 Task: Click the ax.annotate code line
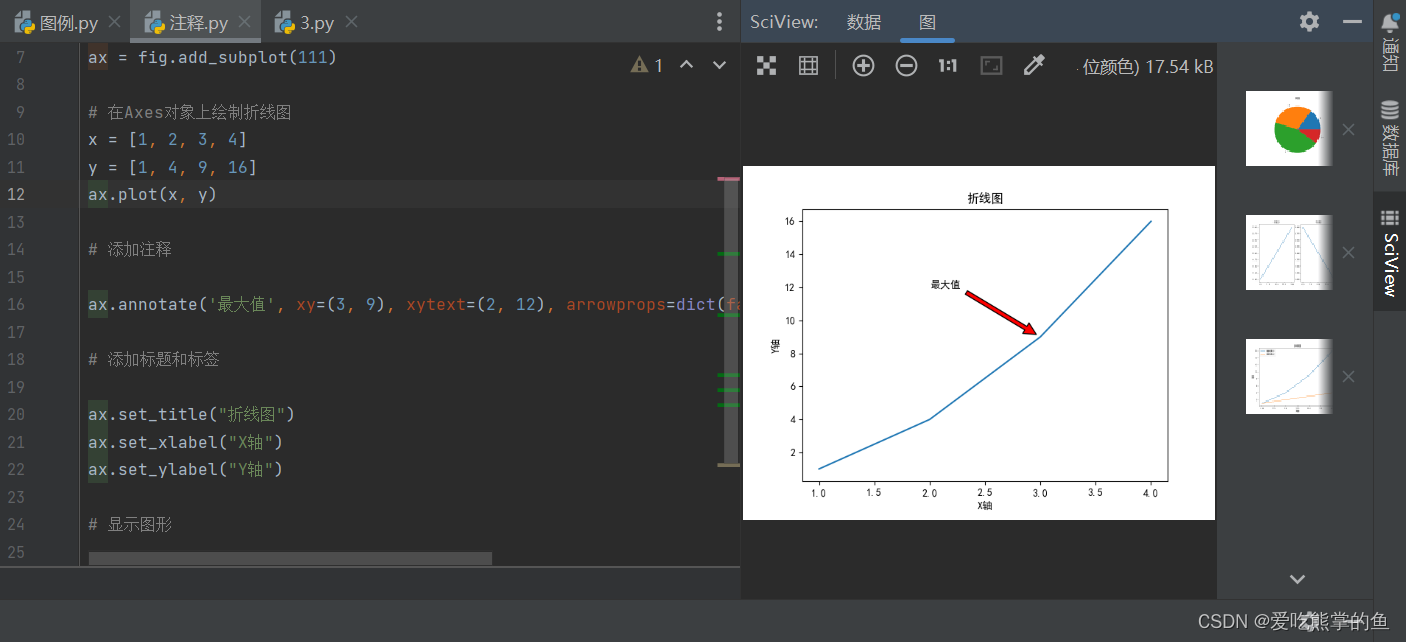(414, 304)
